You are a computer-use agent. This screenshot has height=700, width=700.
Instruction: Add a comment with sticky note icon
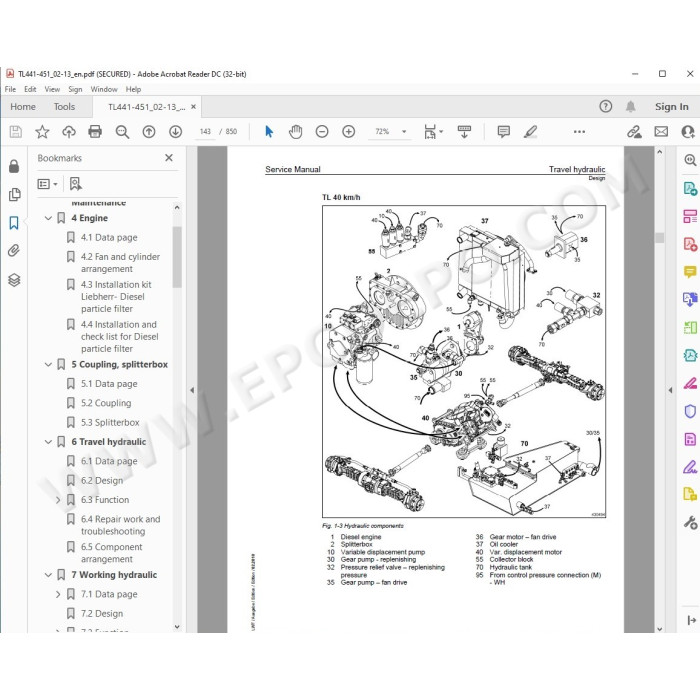click(x=504, y=132)
